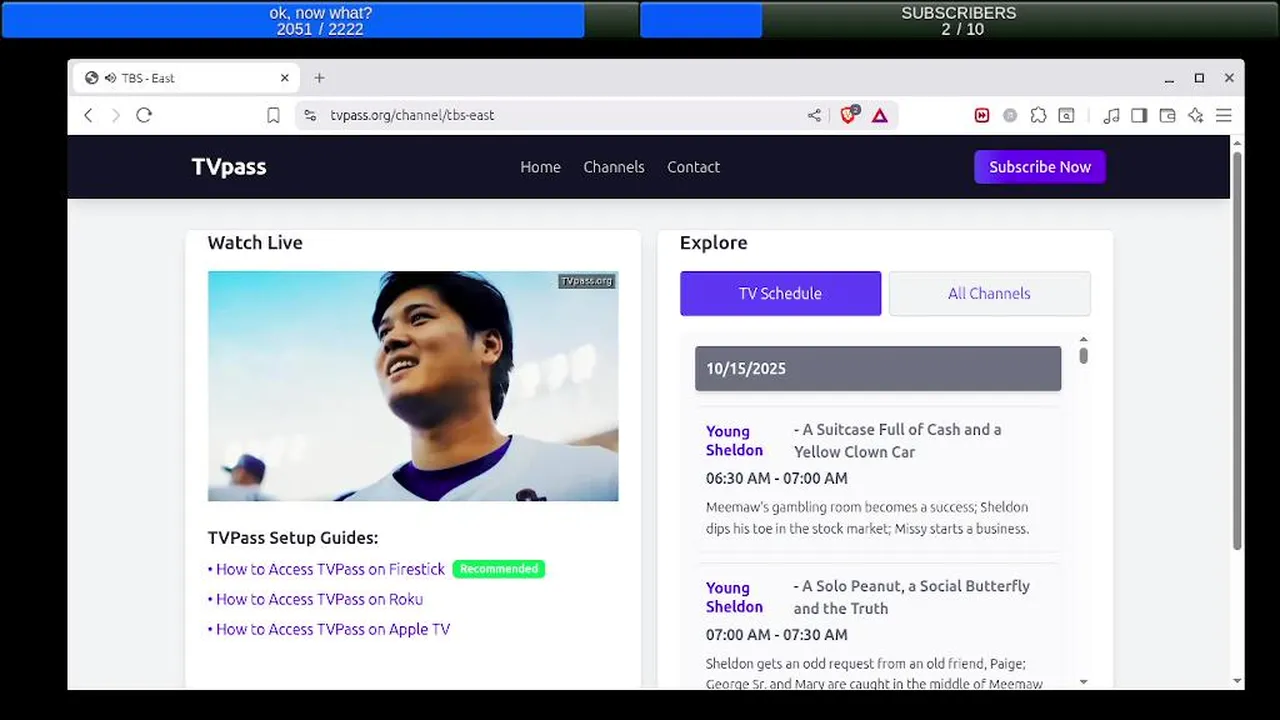This screenshot has height=720, width=1280.
Task: Open site information icon beside the URL
Action: point(310,115)
